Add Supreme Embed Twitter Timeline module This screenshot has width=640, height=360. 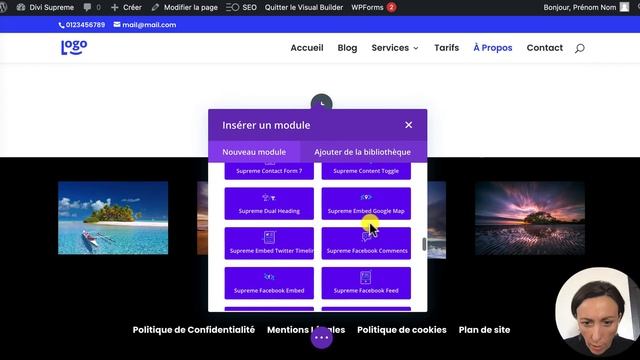269,243
